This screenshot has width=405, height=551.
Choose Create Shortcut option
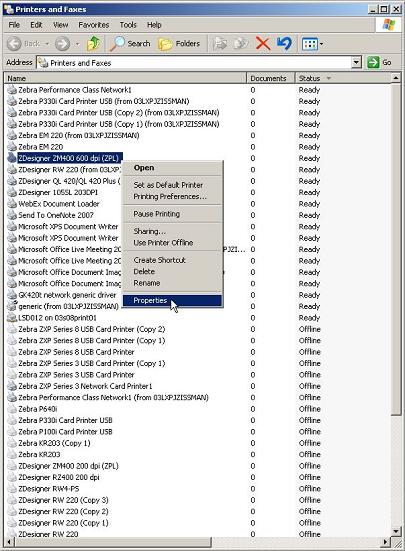tap(172, 260)
